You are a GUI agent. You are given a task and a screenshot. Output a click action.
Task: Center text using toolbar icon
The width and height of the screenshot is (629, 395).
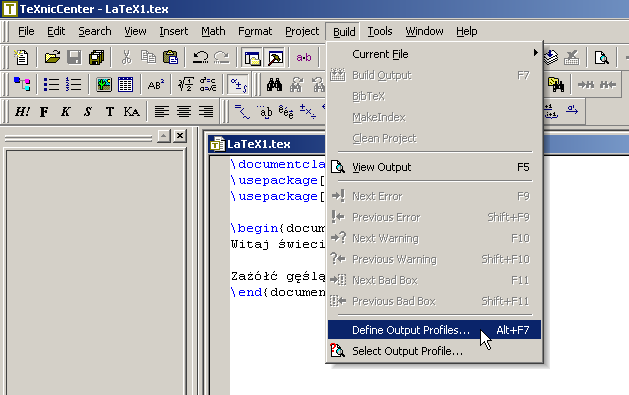(x=184, y=111)
